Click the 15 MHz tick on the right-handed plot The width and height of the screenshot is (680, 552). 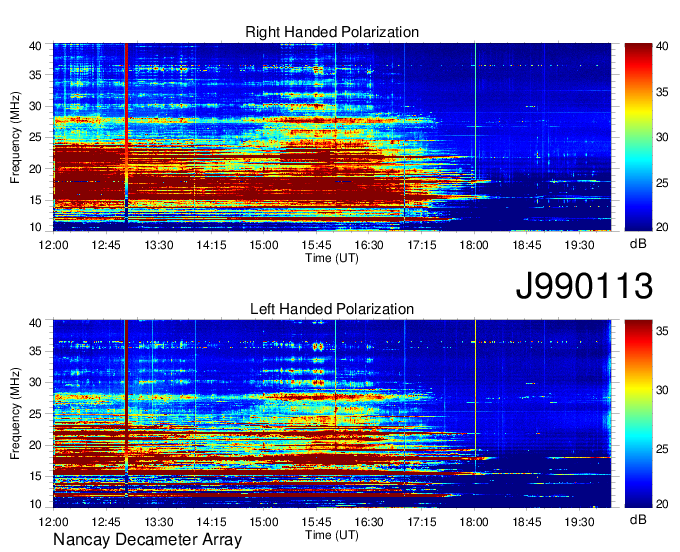[x=36, y=200]
